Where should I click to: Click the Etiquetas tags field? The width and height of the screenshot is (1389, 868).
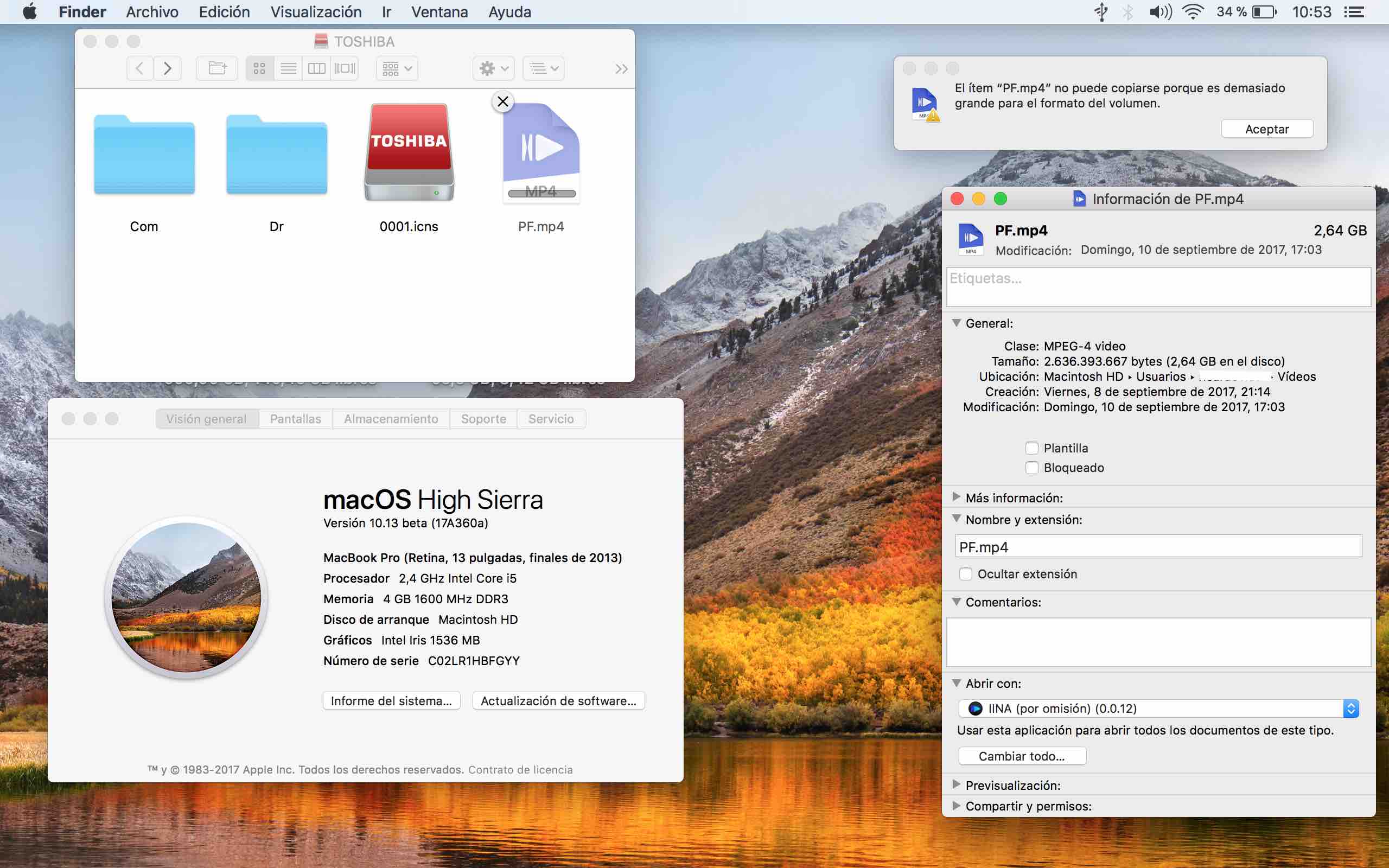pyautogui.click(x=1158, y=286)
